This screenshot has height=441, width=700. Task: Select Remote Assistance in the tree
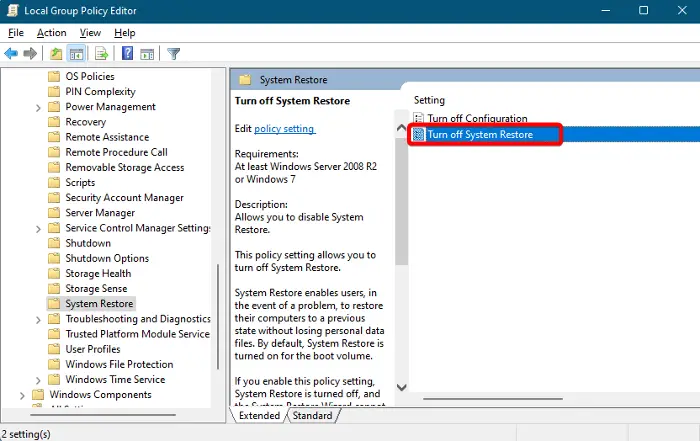point(107,137)
